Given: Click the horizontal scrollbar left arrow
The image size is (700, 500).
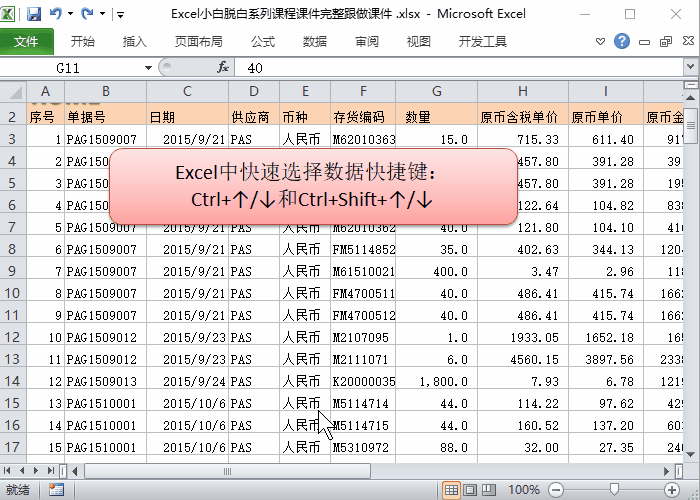Looking at the screenshot, I should point(75,471).
